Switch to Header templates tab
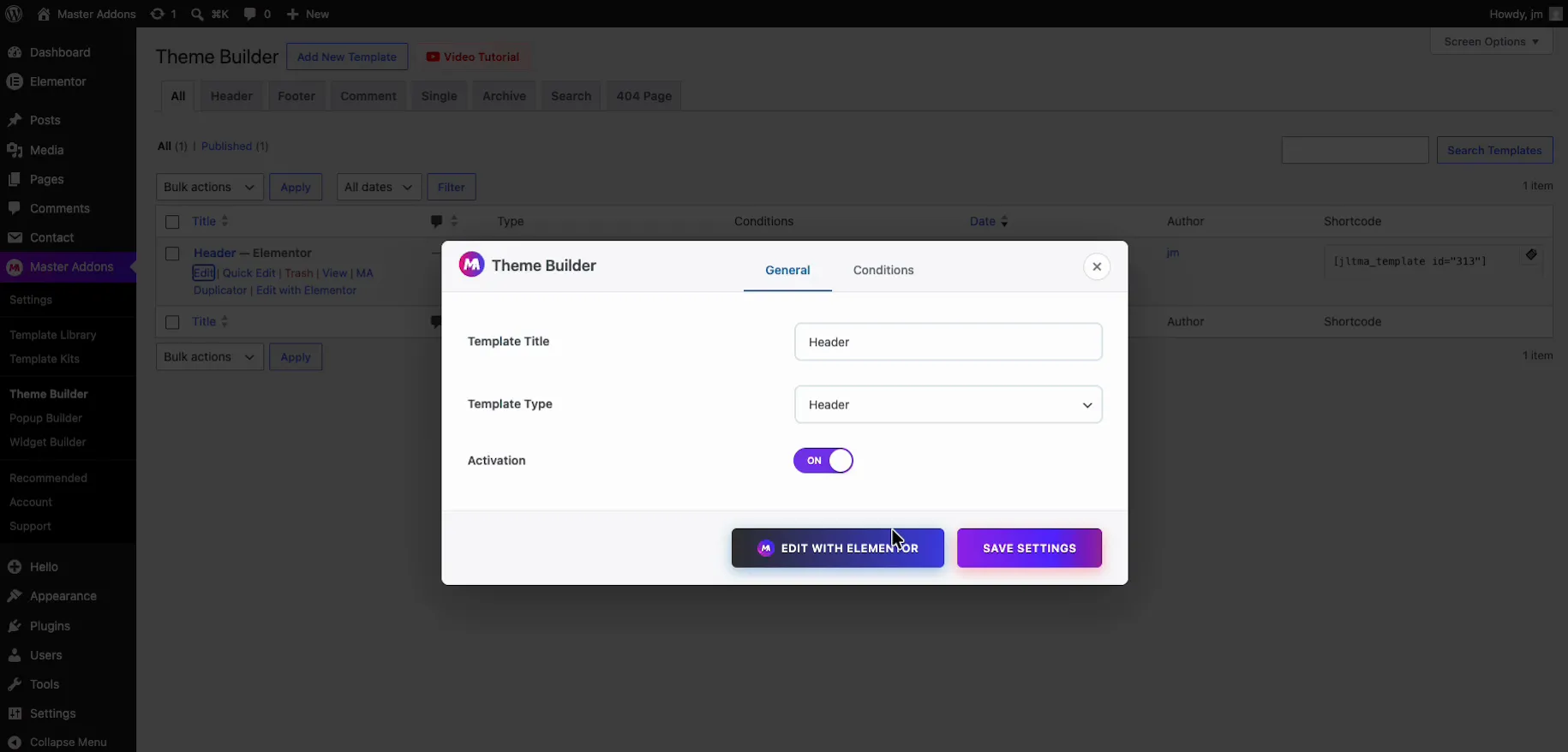 click(231, 96)
